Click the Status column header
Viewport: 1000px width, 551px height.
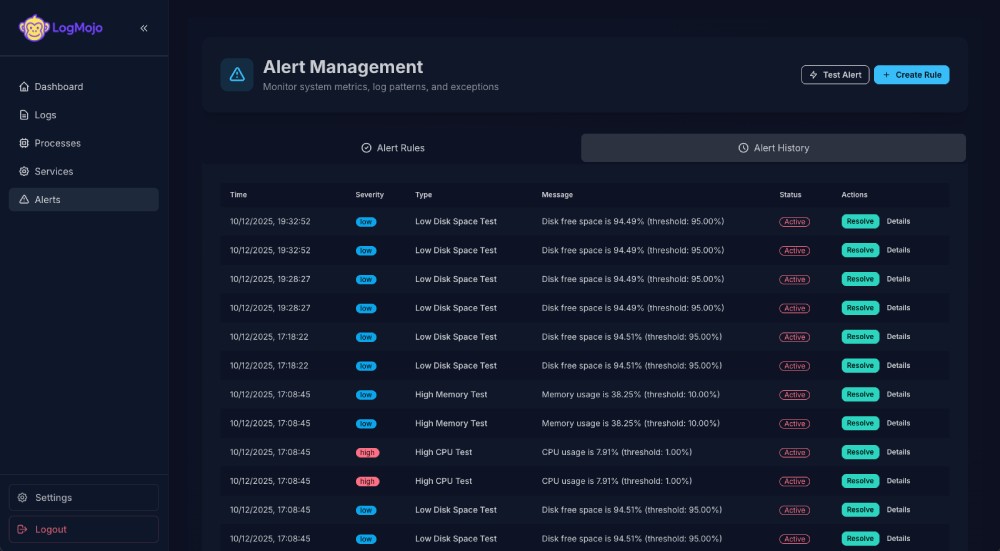click(790, 195)
